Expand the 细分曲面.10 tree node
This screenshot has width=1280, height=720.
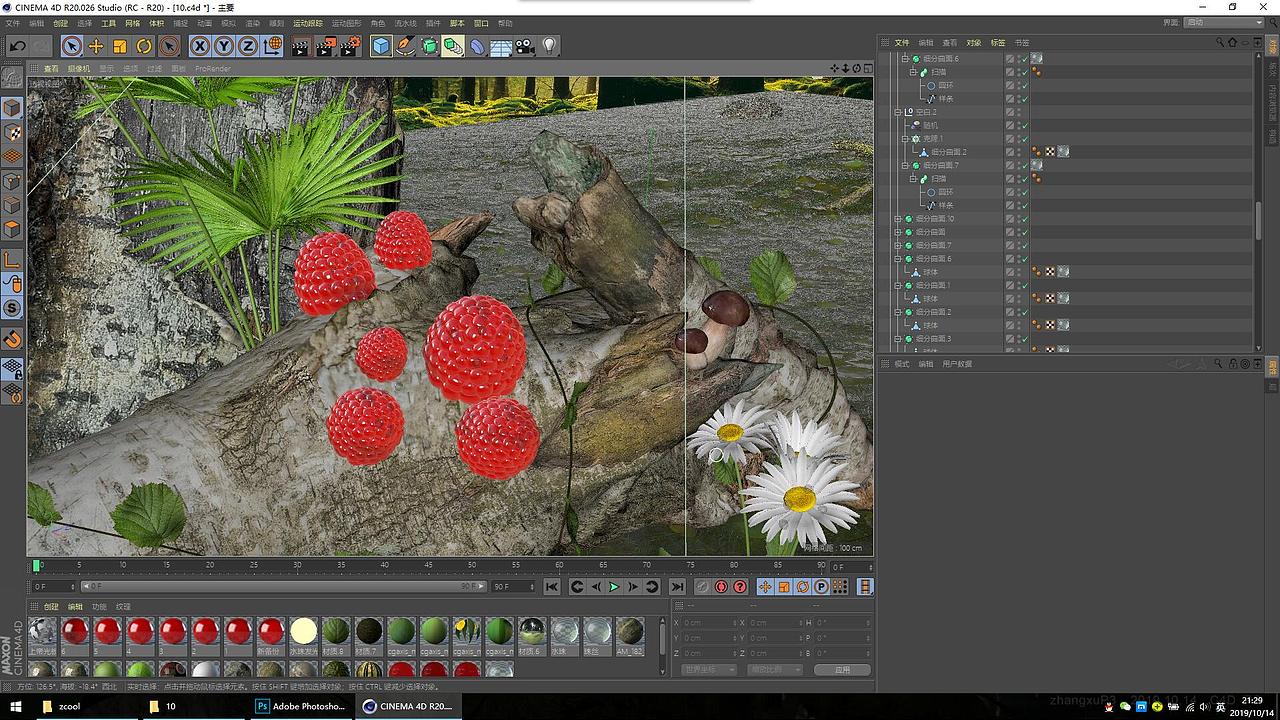click(898, 219)
